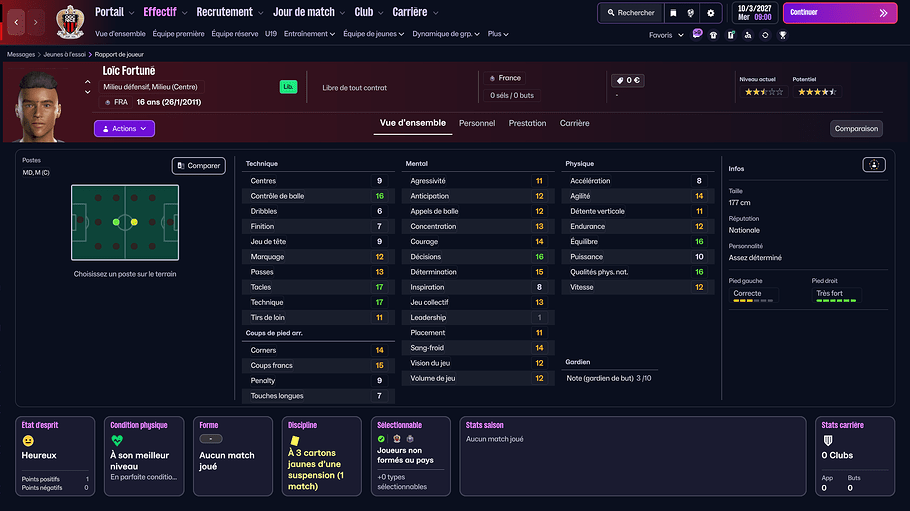Open the Entraînement submenu
The width and height of the screenshot is (910, 511).
(309, 34)
